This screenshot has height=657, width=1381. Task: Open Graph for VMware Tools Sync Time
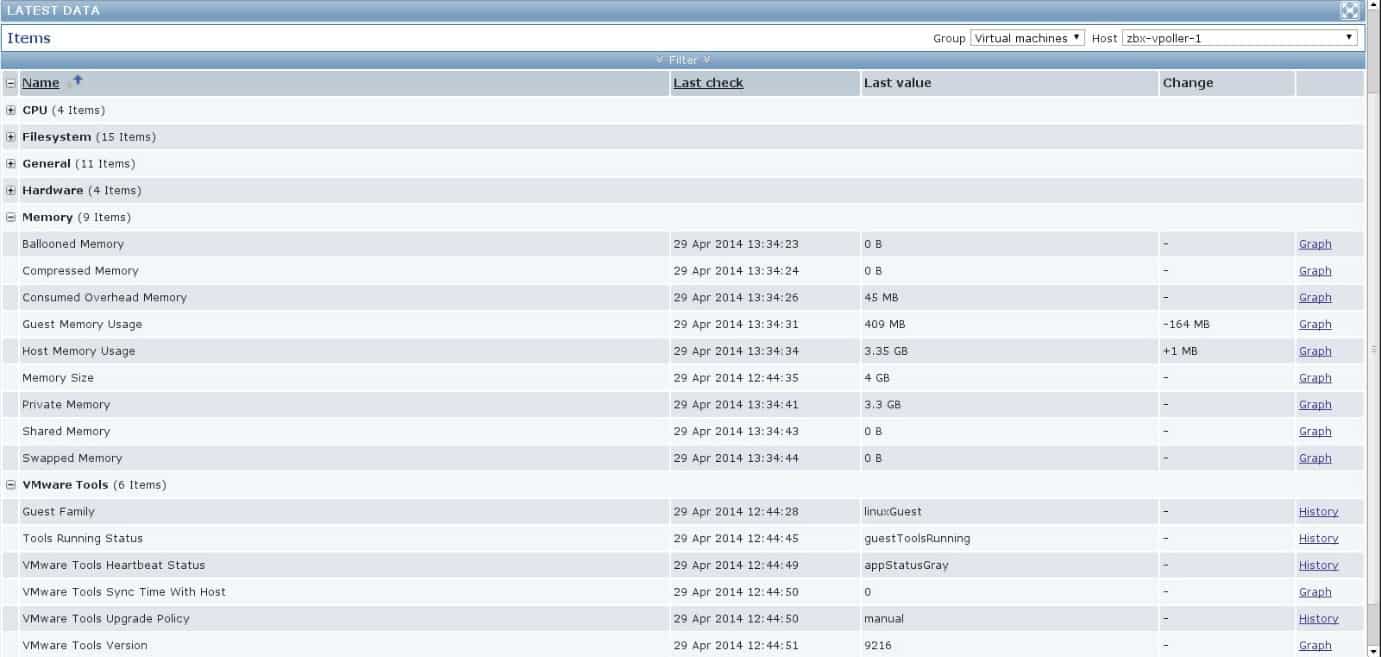(x=1315, y=592)
